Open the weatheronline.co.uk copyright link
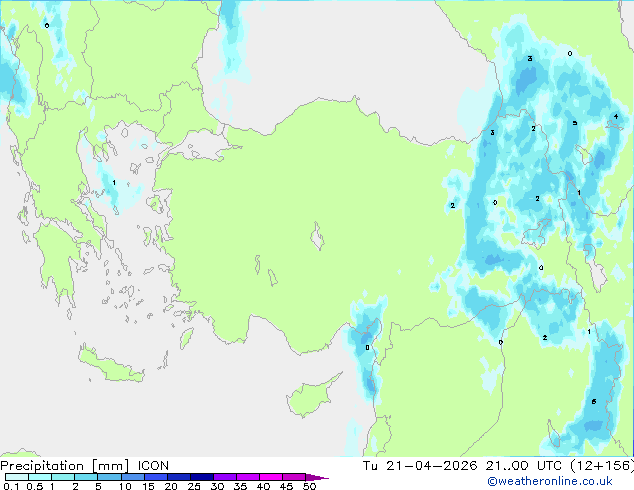Viewport: 634px width, 490px height. click(550, 481)
